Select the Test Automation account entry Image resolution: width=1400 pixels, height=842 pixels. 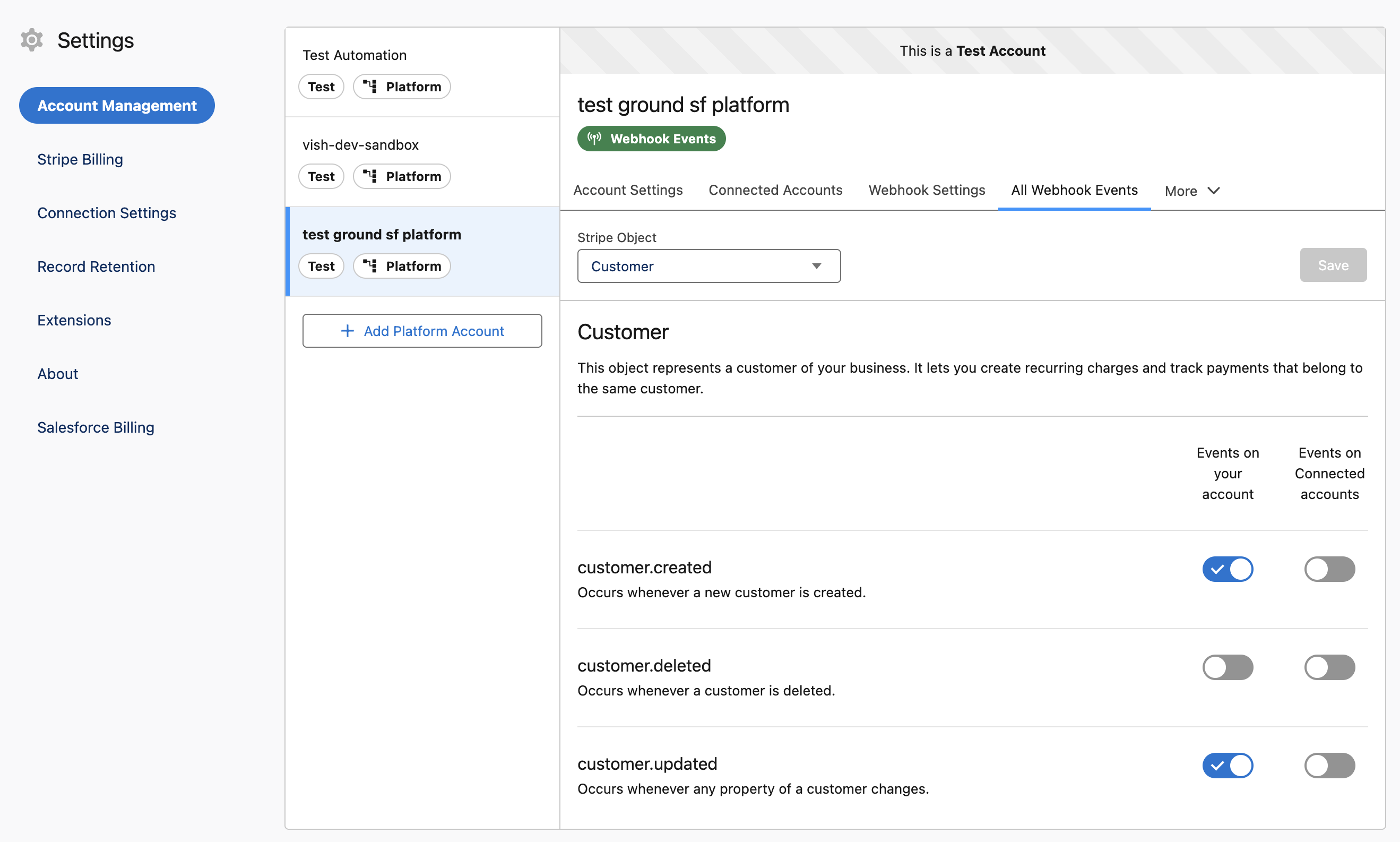(x=355, y=55)
